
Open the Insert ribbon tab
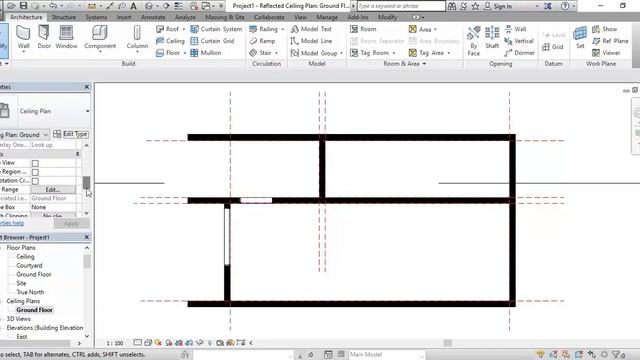pyautogui.click(x=124, y=17)
